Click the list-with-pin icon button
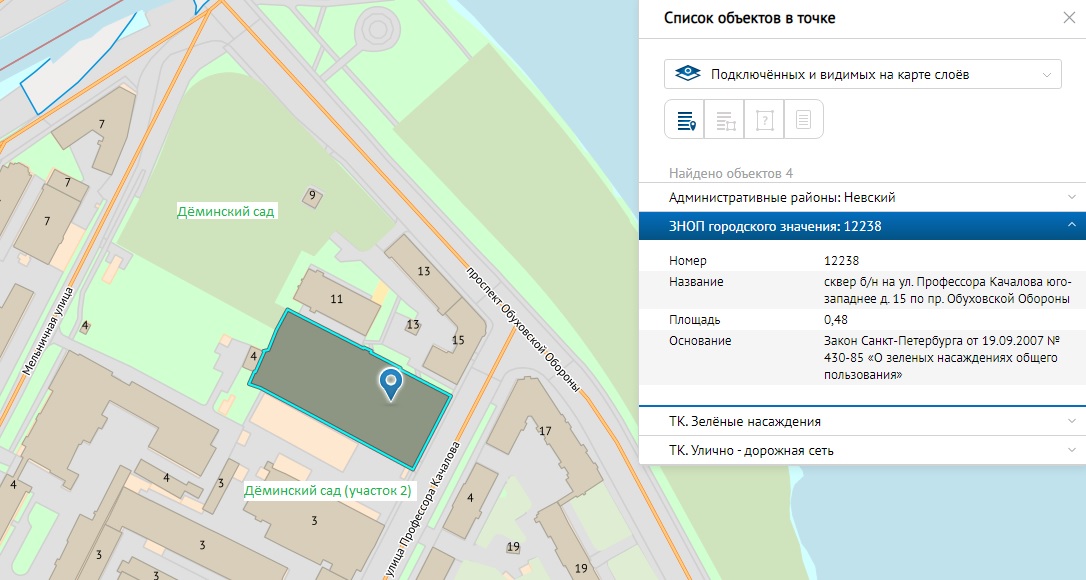Image resolution: width=1086 pixels, height=580 pixels. pyautogui.click(x=685, y=120)
